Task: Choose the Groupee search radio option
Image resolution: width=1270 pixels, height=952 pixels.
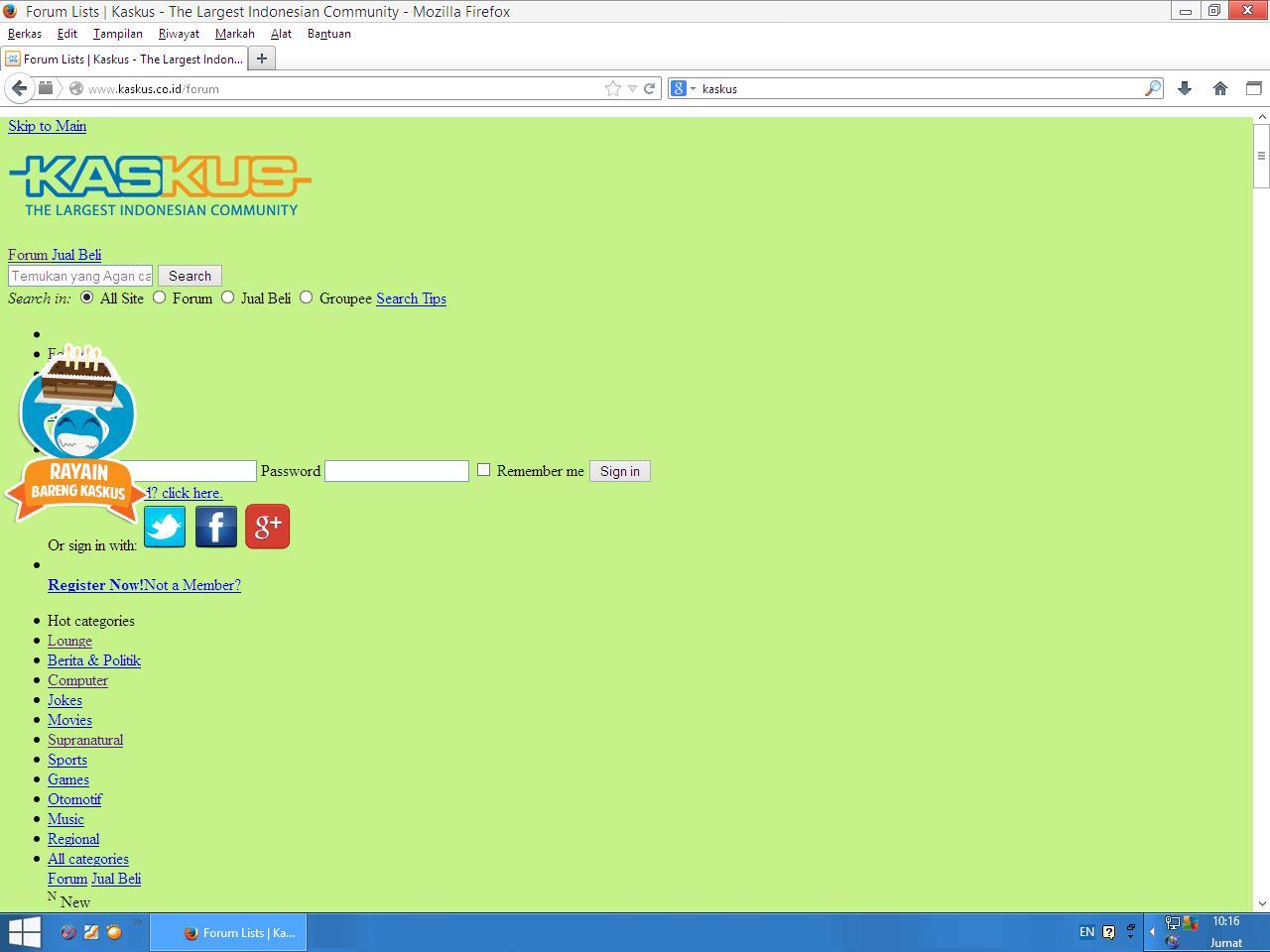Action: [306, 297]
